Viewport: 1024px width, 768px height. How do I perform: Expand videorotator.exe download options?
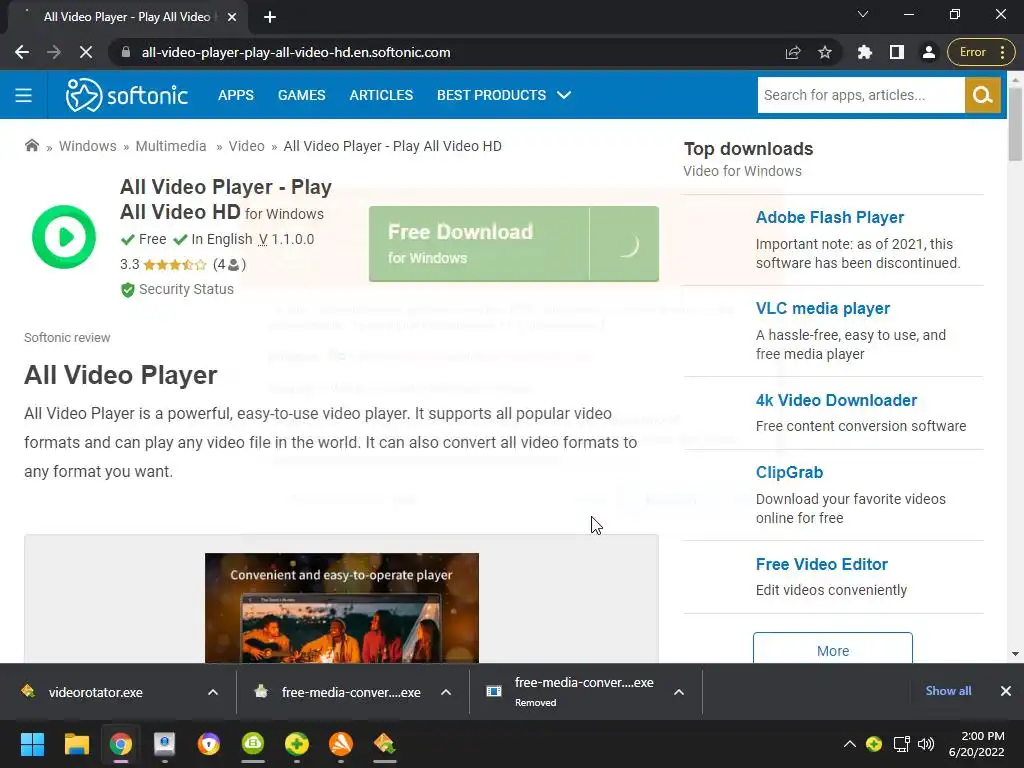213,692
